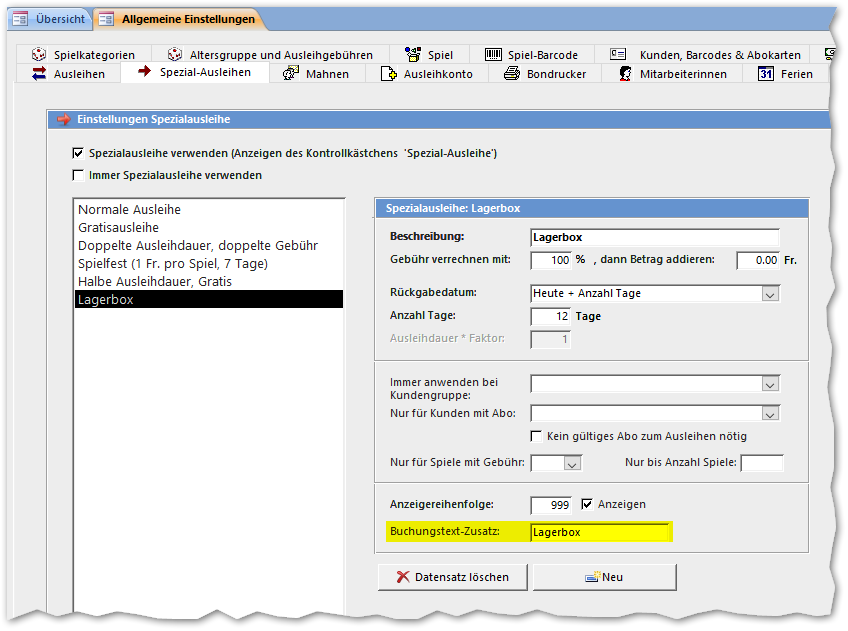
Task: Click the dice icon beside Altersgruppe und Ausleihgebühren
Action: click(x=175, y=54)
